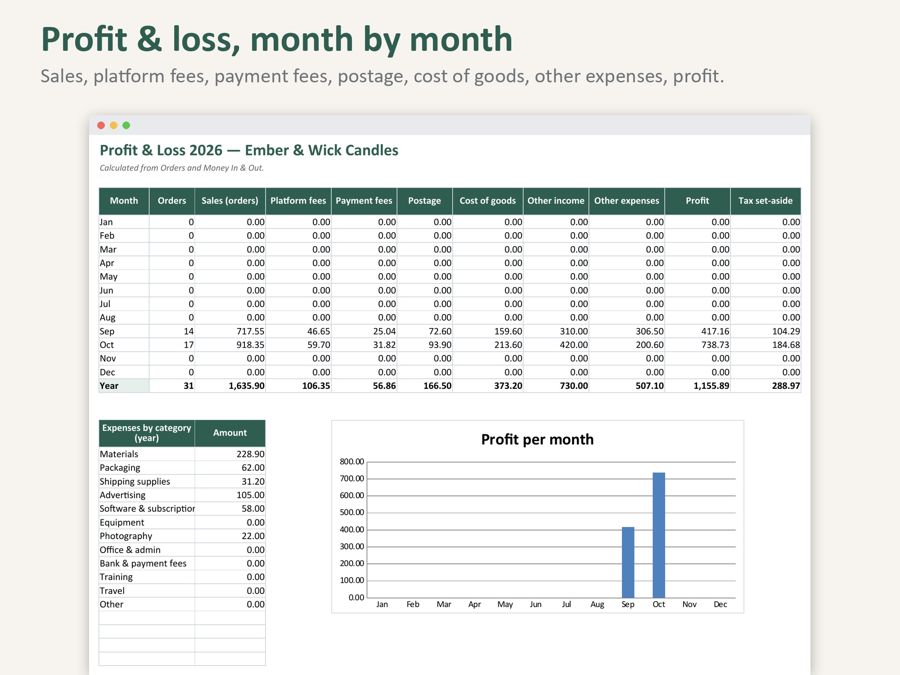Select October postage cell 93.90
Image resolution: width=900 pixels, height=675 pixels.
[425, 345]
